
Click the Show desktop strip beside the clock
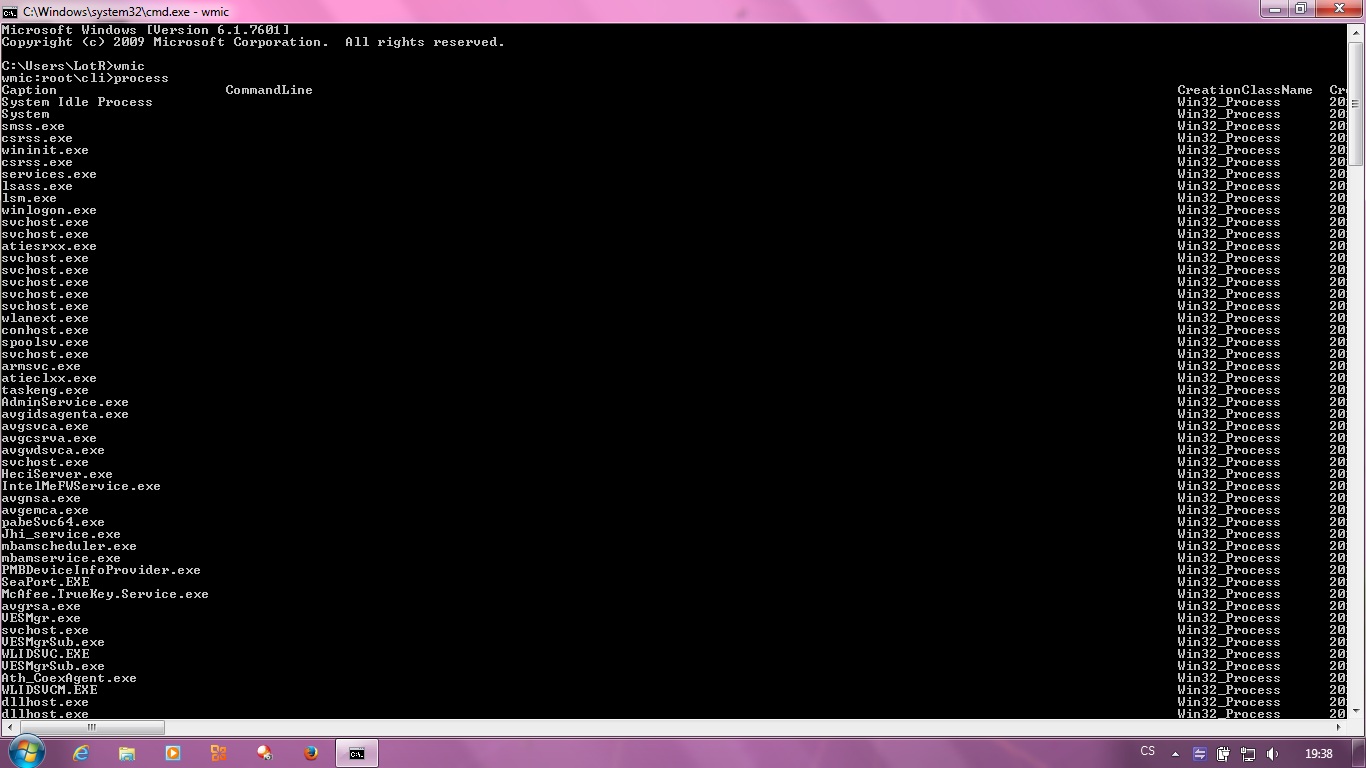click(1358, 753)
